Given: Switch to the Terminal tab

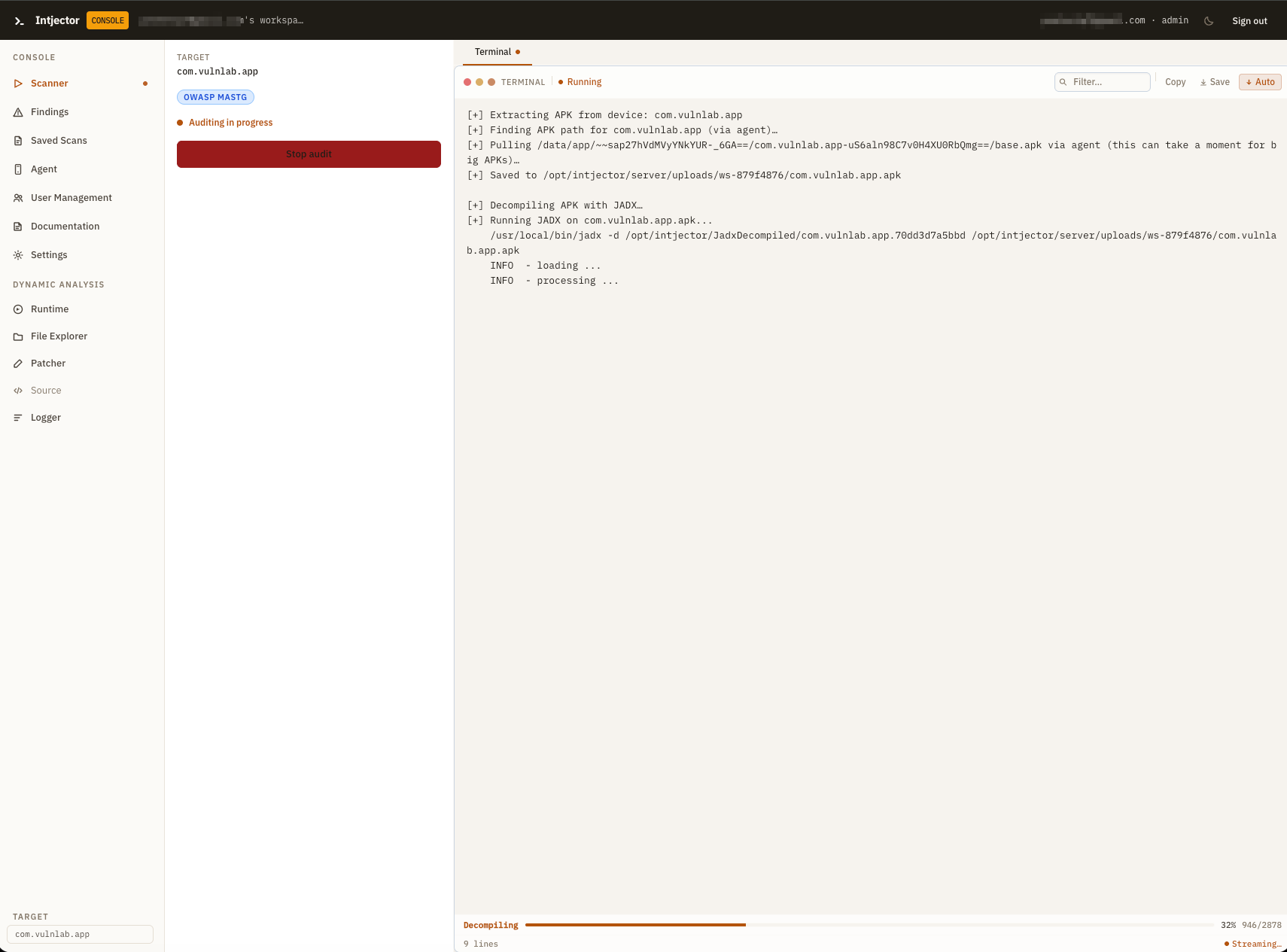Looking at the screenshot, I should coord(497,52).
